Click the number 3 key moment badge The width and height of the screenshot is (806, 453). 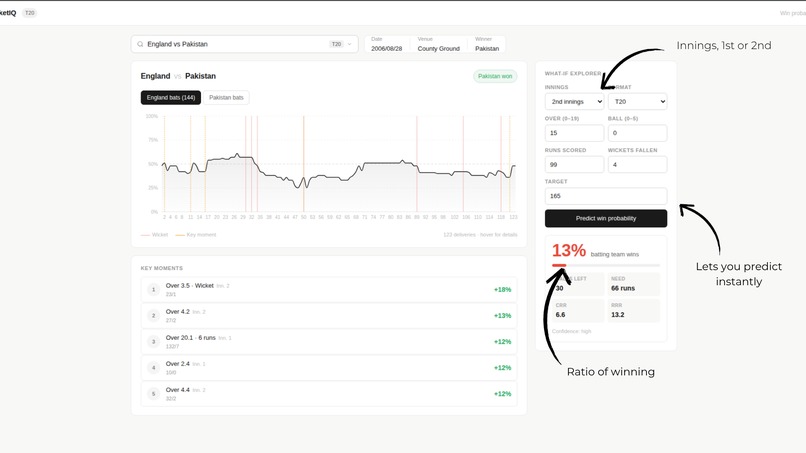click(x=153, y=341)
